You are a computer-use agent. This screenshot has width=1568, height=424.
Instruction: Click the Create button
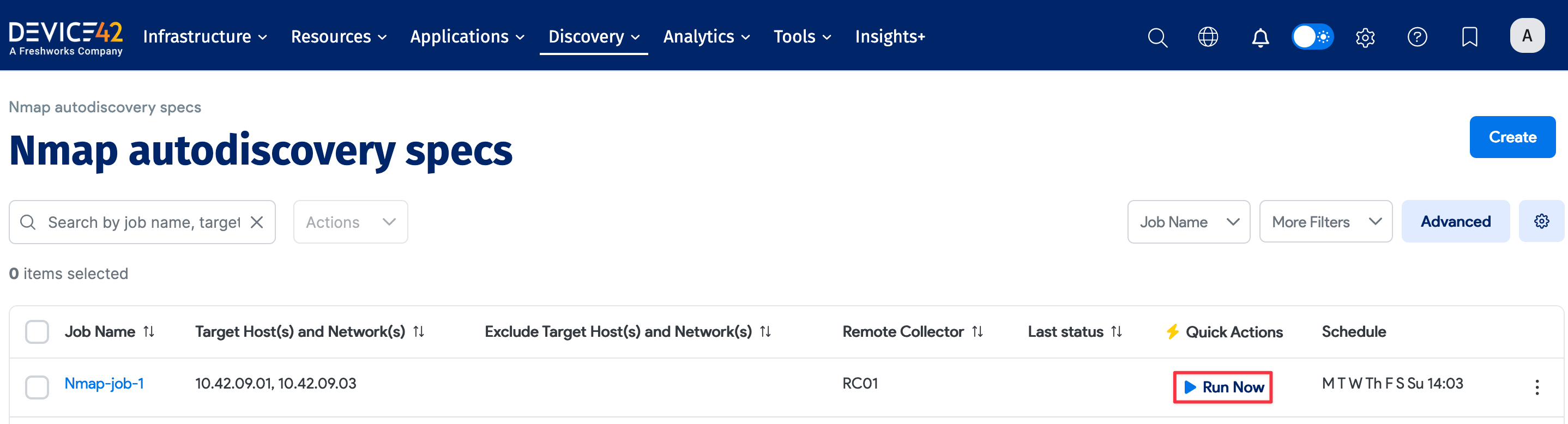(1512, 137)
